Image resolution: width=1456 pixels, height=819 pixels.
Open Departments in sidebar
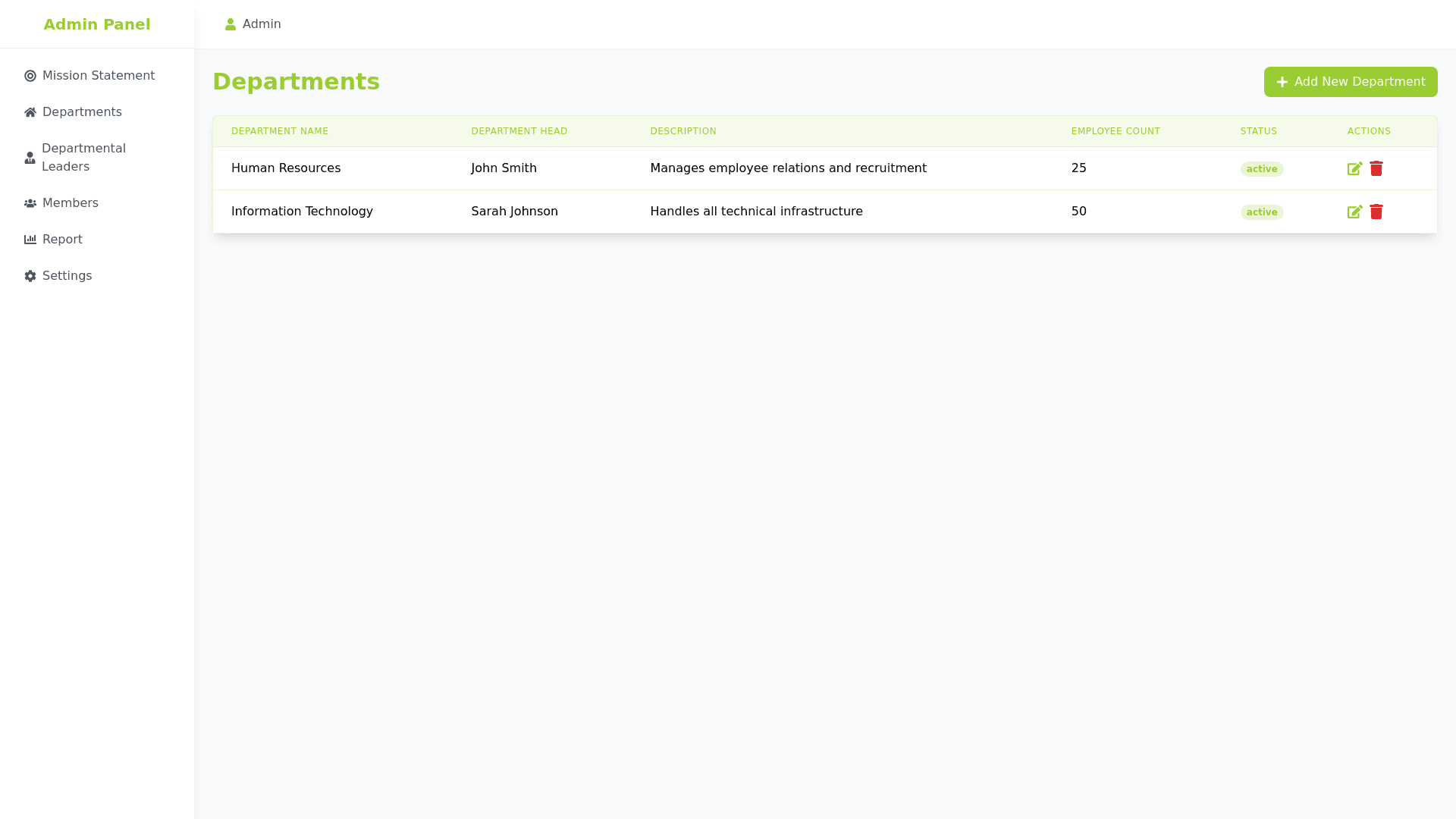(82, 112)
